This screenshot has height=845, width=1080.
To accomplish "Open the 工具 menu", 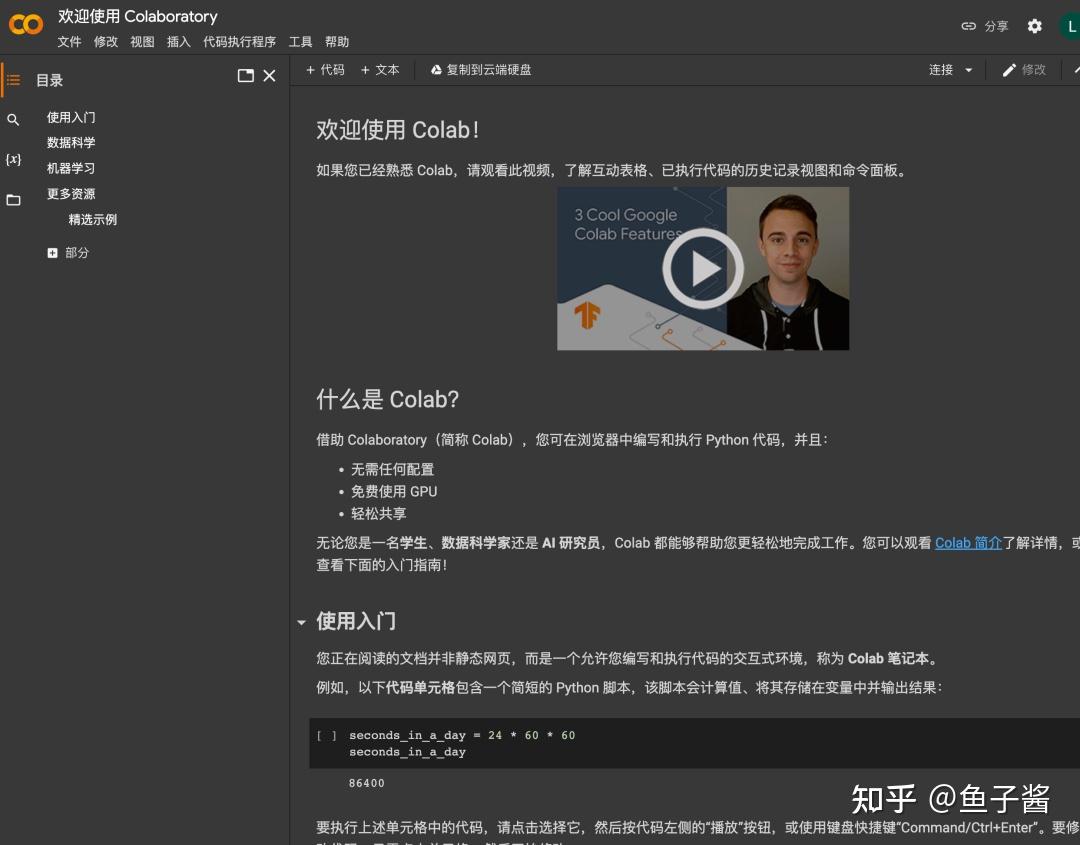I will pos(300,42).
